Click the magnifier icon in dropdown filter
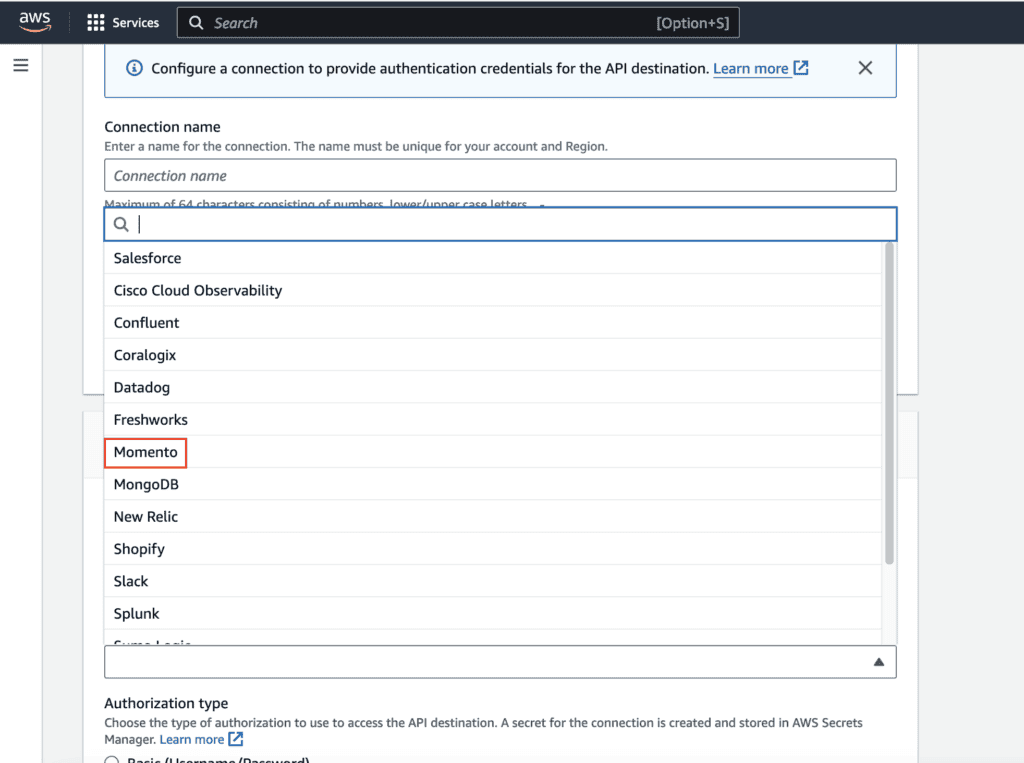Screen dimensions: 1024x763 [121, 224]
